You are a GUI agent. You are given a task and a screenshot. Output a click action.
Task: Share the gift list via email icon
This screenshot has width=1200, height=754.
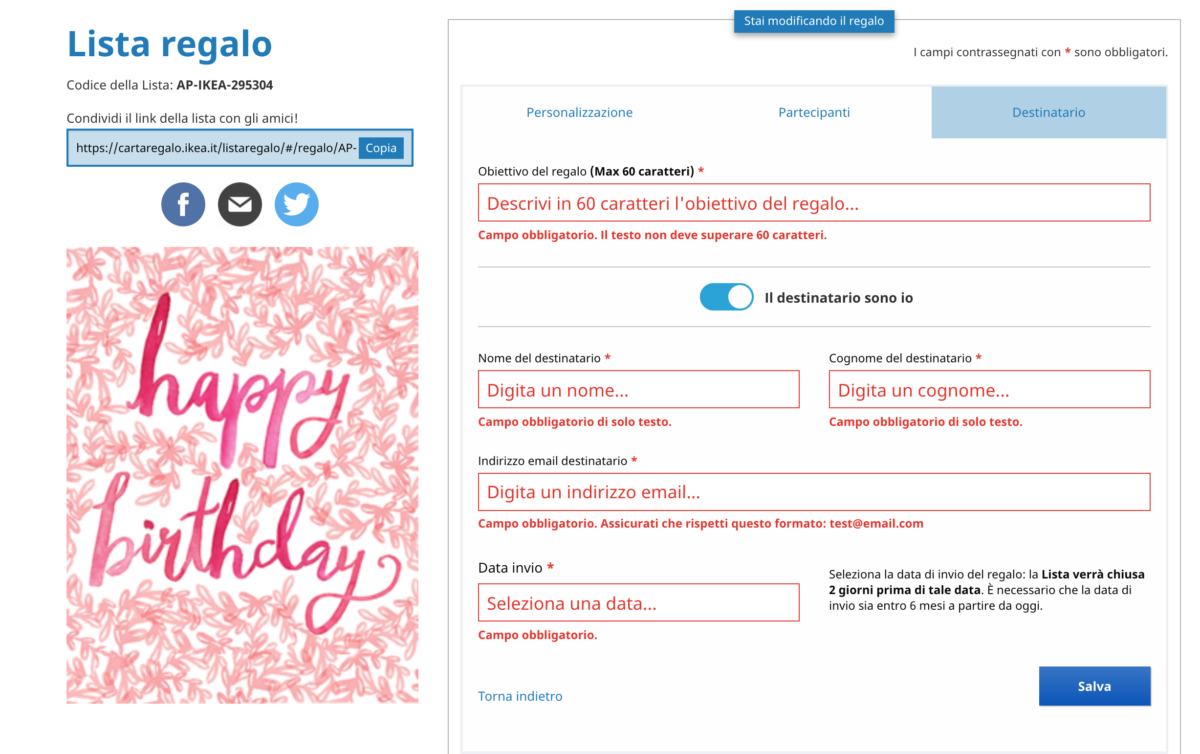(240, 205)
